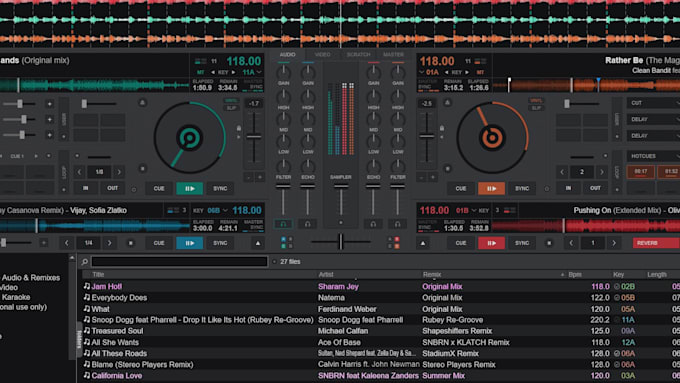Click the red deck play/pause button
Image resolution: width=680 pixels, height=383 pixels.
(491, 243)
